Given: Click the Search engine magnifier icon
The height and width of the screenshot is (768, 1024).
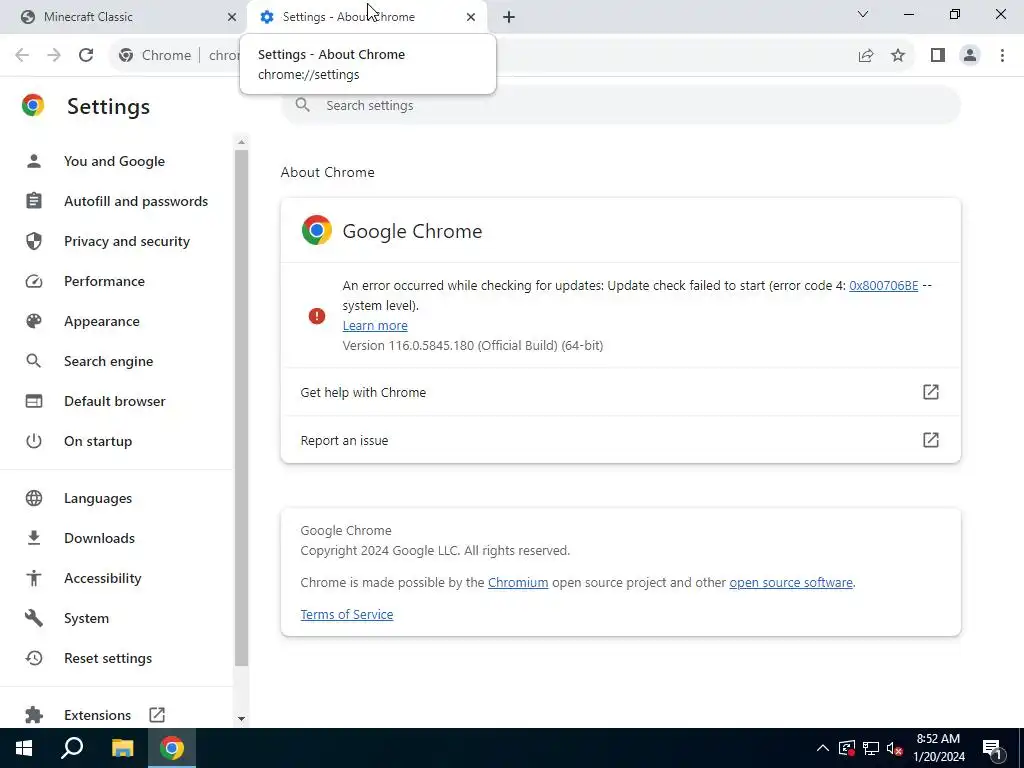Looking at the screenshot, I should [x=34, y=361].
